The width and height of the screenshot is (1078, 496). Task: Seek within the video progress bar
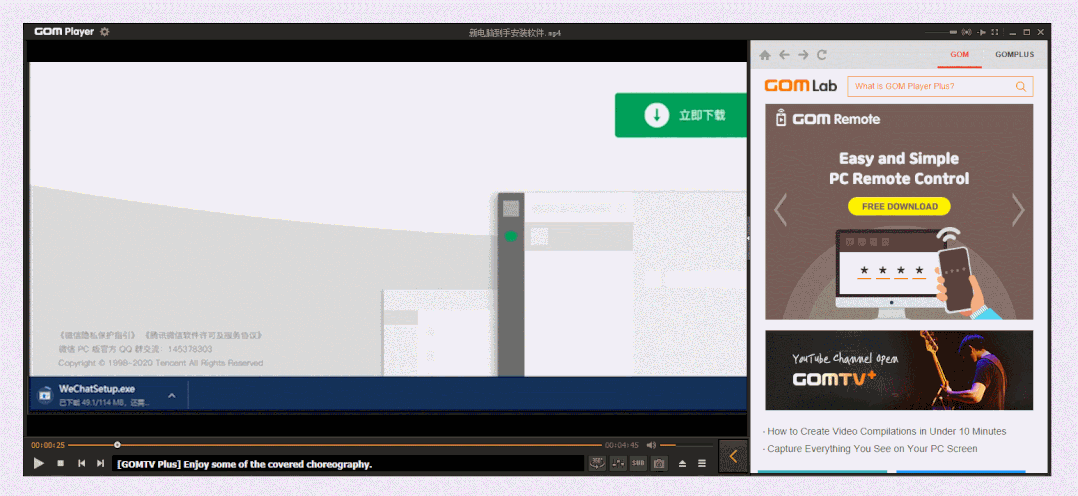334,445
